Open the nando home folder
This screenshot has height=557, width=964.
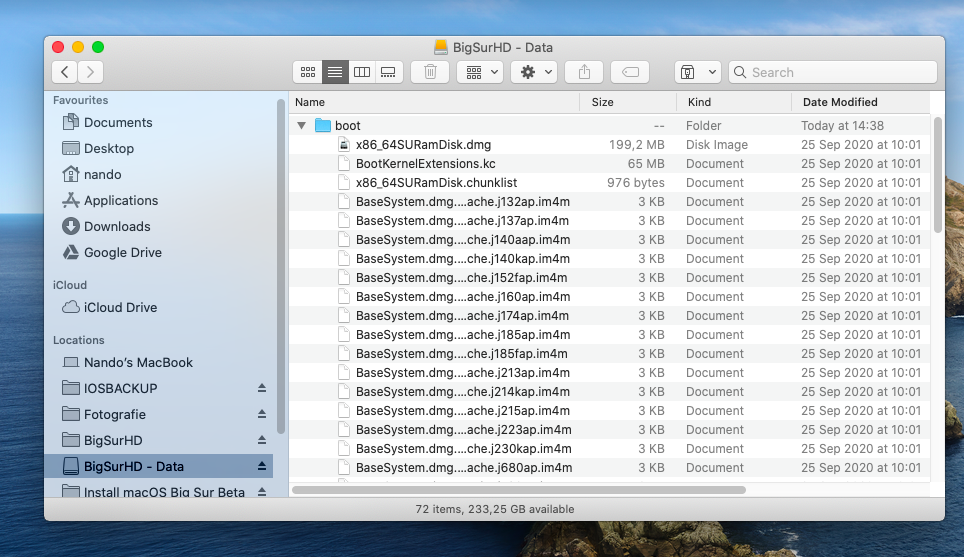92,174
